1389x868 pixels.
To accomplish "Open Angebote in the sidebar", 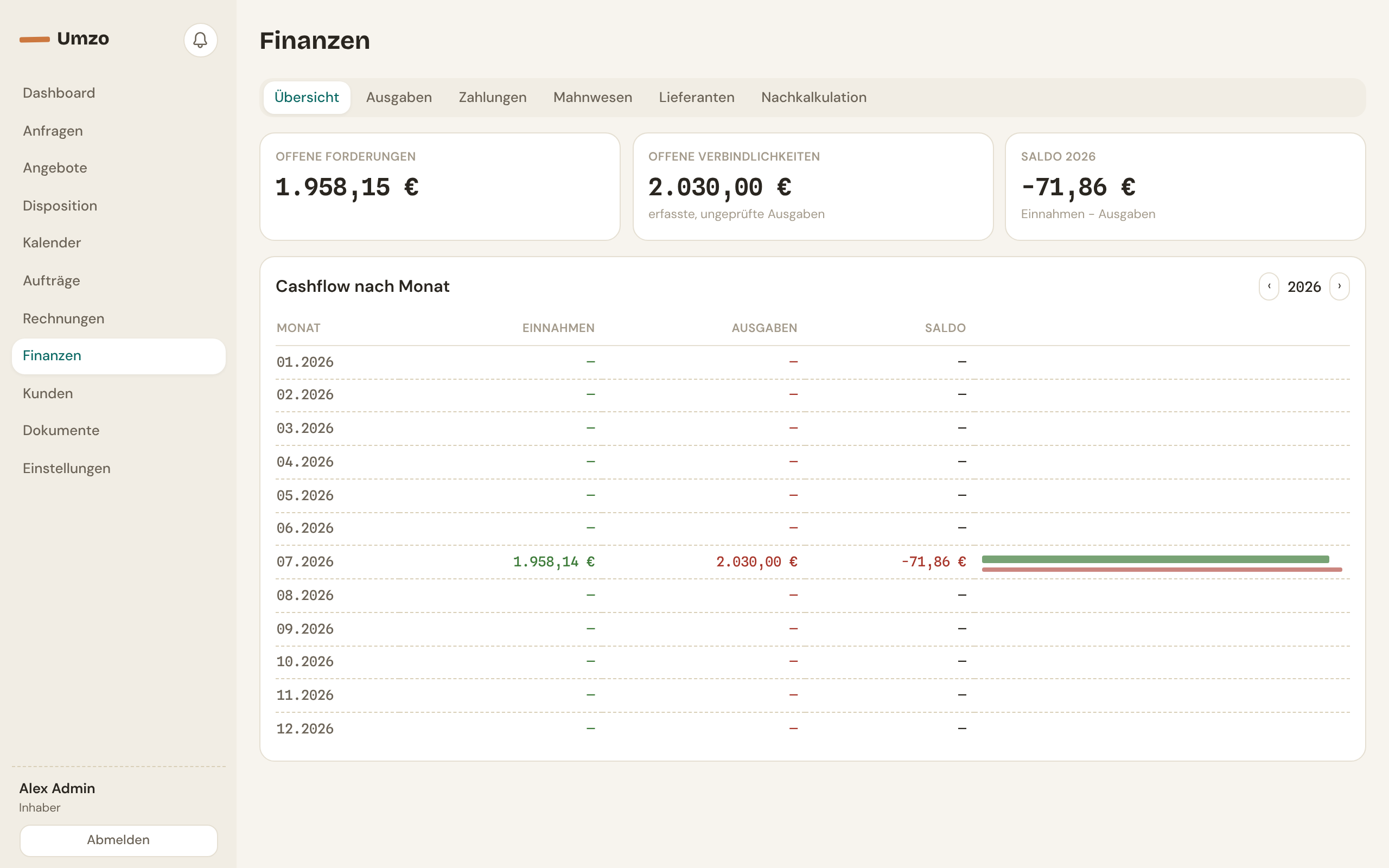I will coord(119,168).
